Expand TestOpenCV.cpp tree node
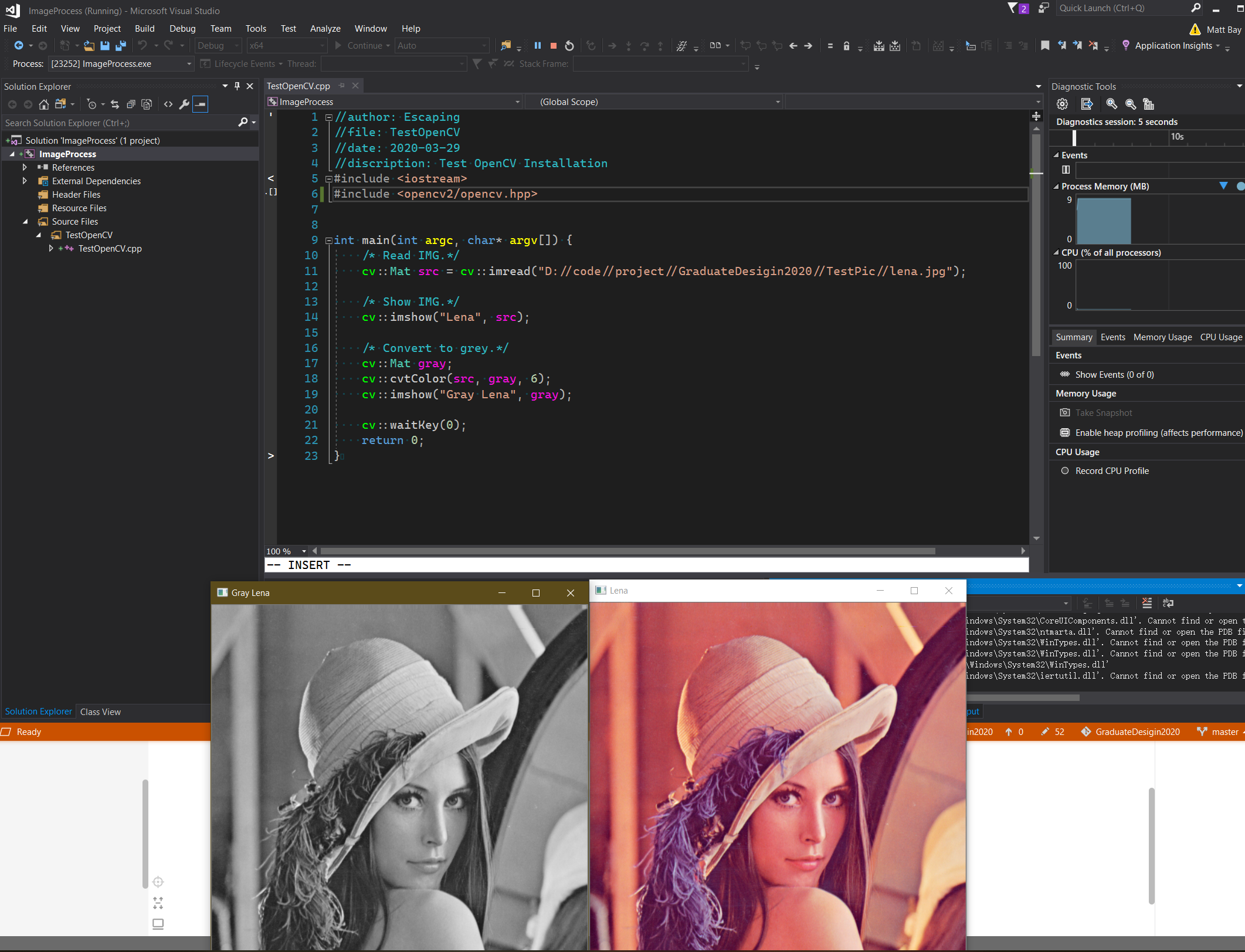This screenshot has height=952, width=1245. pyautogui.click(x=51, y=249)
